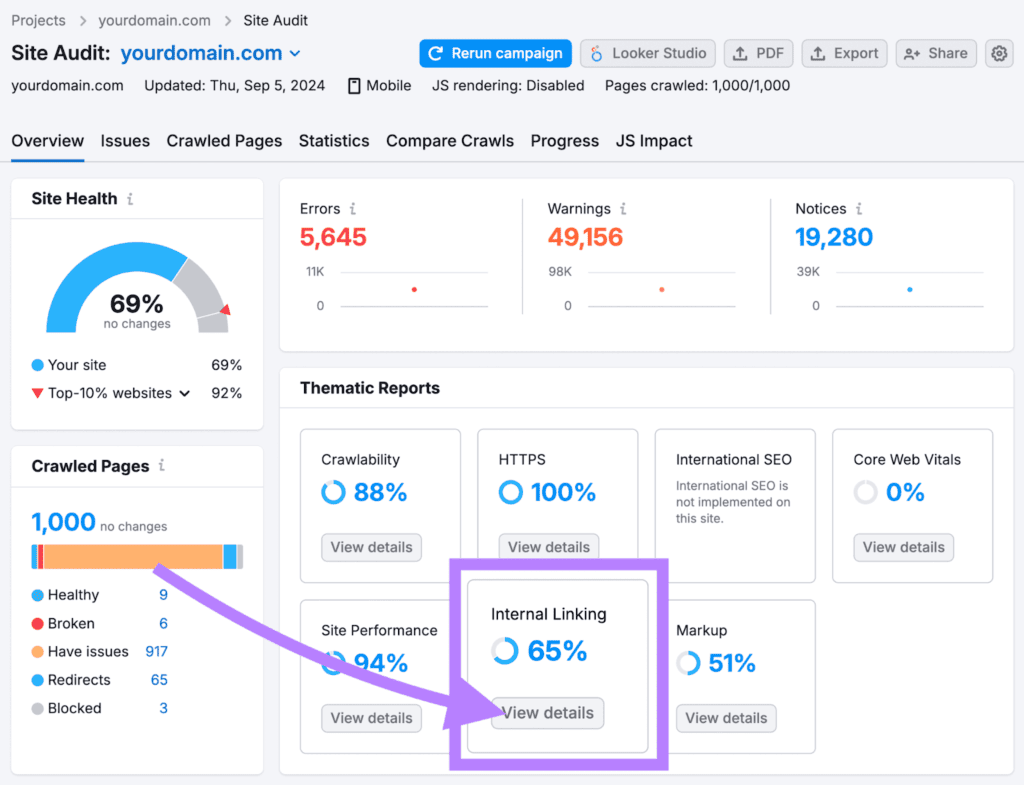Click the Have issues count 917

[x=156, y=652]
